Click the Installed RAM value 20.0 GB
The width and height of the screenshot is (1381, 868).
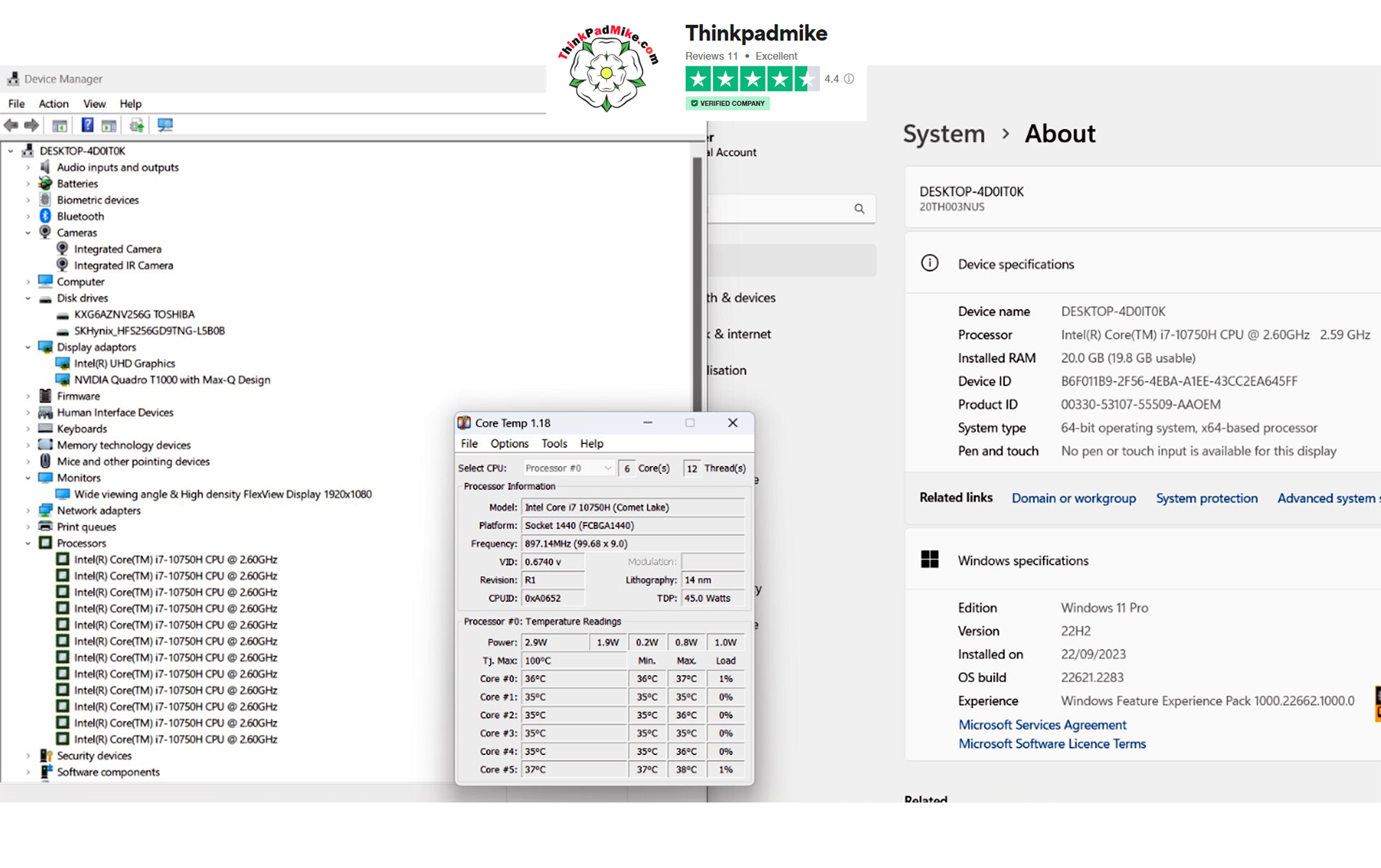coord(1128,358)
